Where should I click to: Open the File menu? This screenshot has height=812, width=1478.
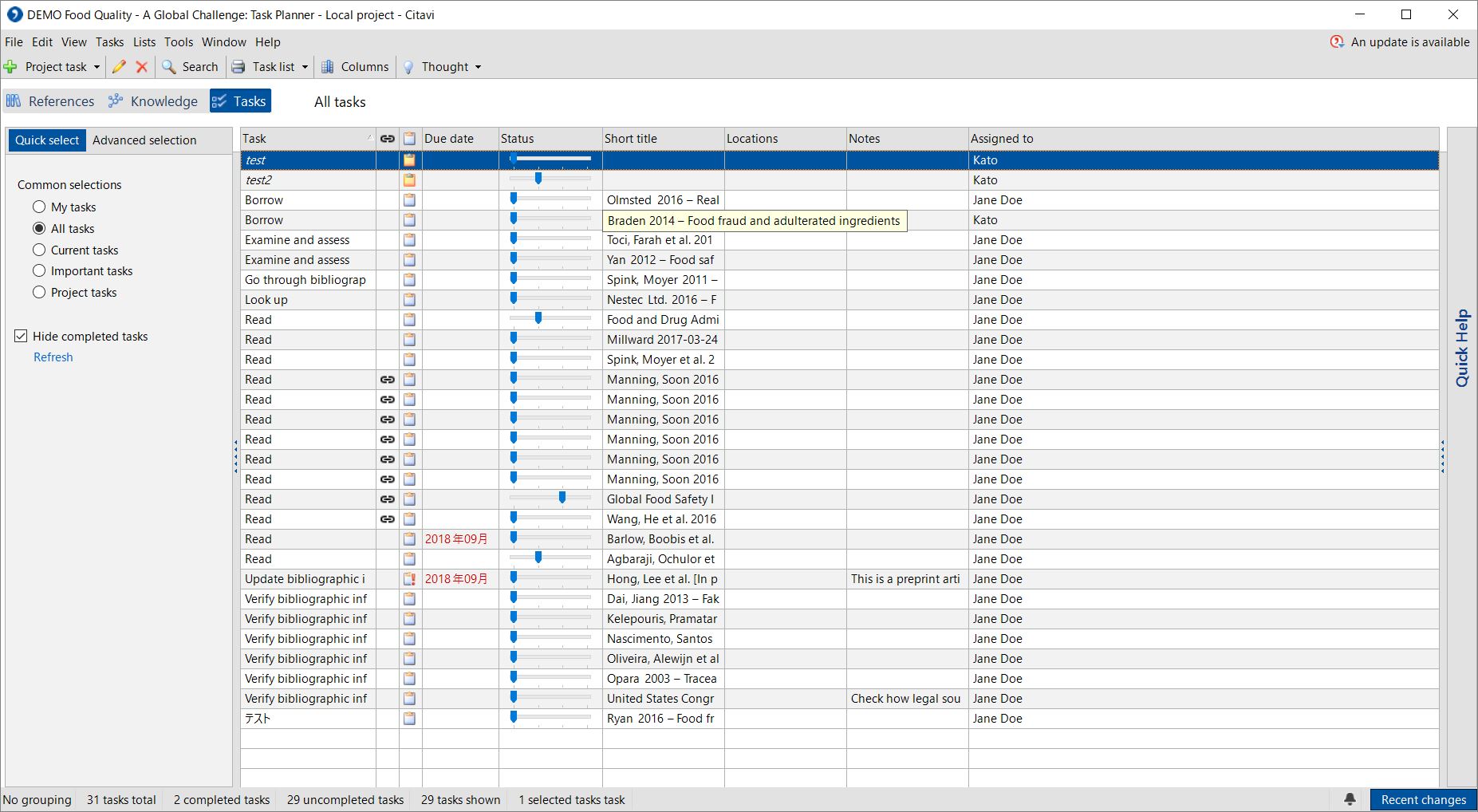[x=14, y=42]
